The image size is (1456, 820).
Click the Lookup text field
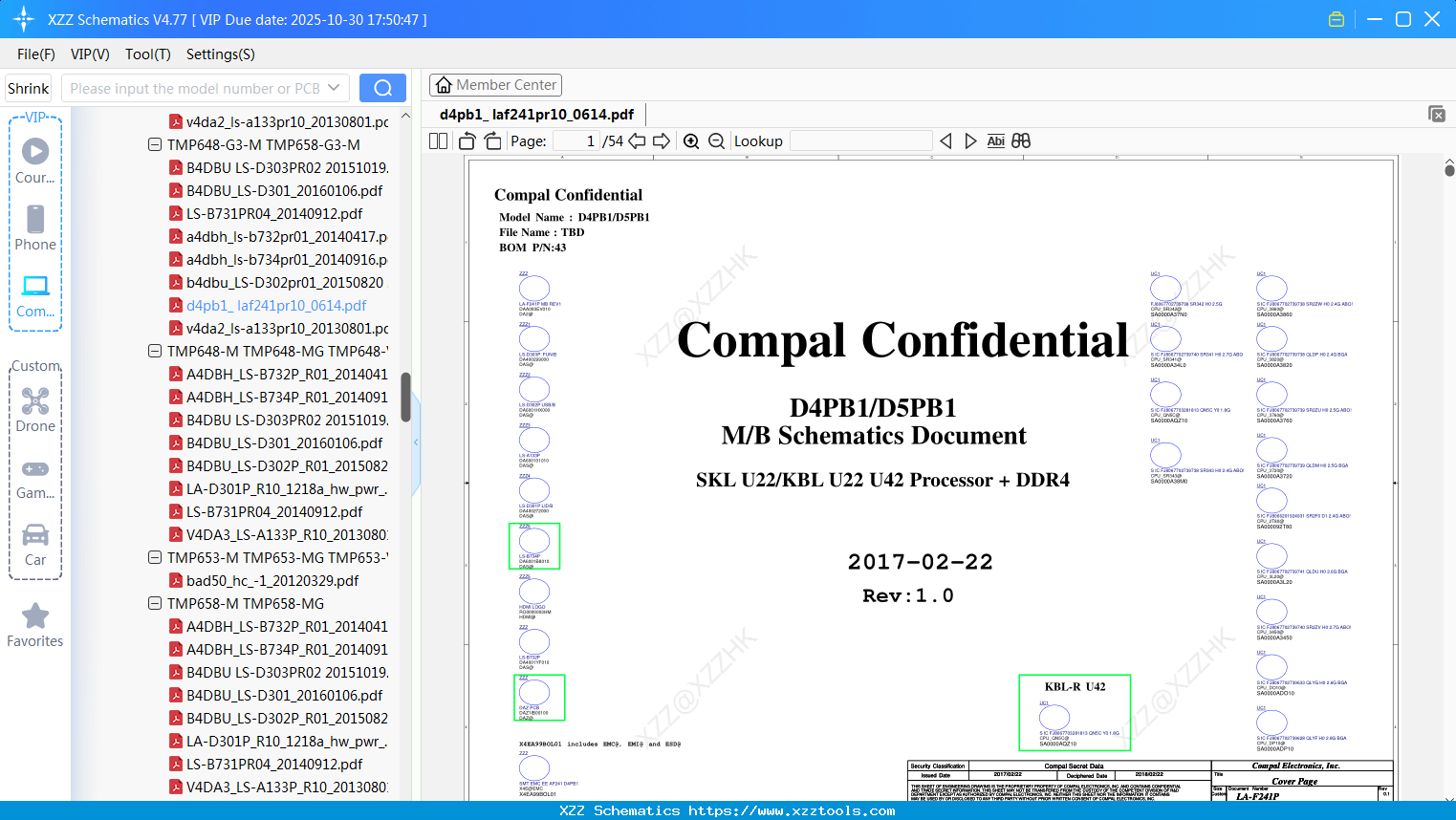860,140
